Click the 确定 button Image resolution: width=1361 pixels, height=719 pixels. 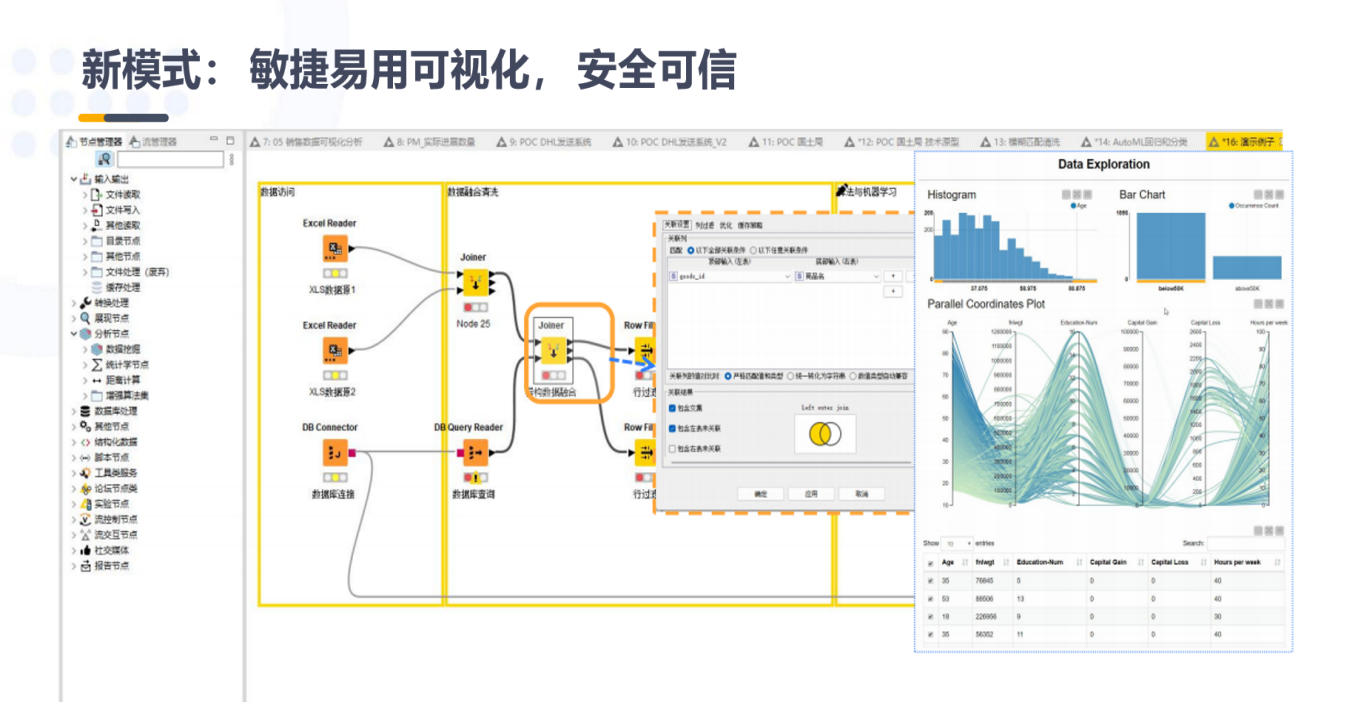tap(761, 494)
